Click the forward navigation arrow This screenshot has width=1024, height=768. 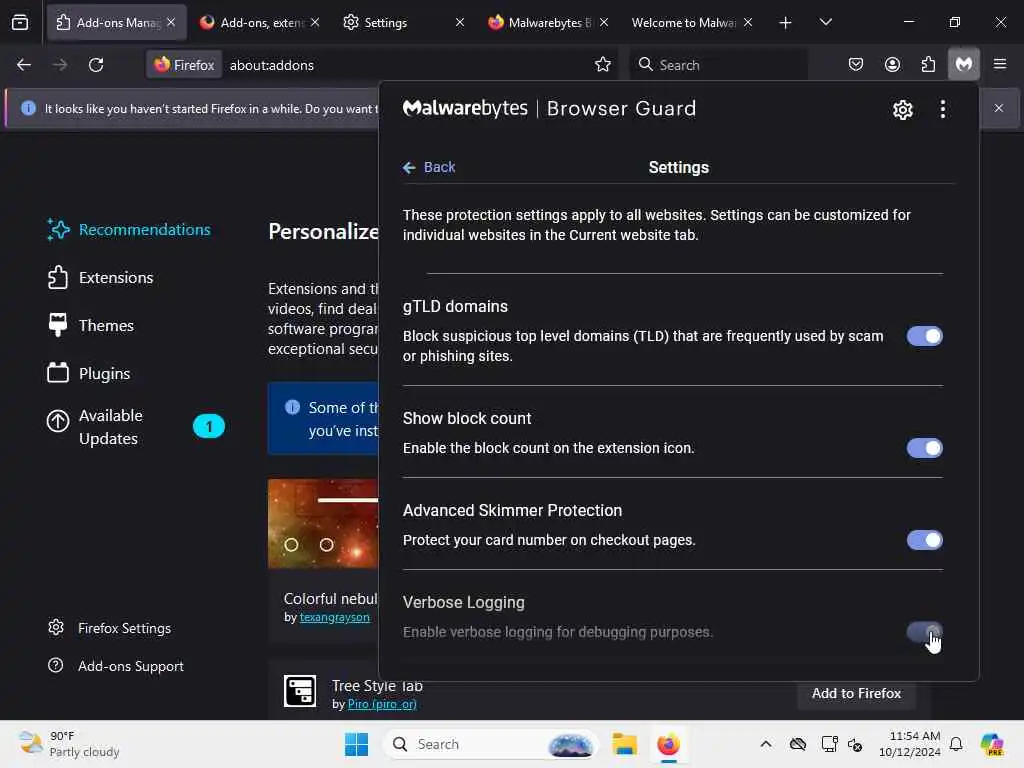coord(59,65)
